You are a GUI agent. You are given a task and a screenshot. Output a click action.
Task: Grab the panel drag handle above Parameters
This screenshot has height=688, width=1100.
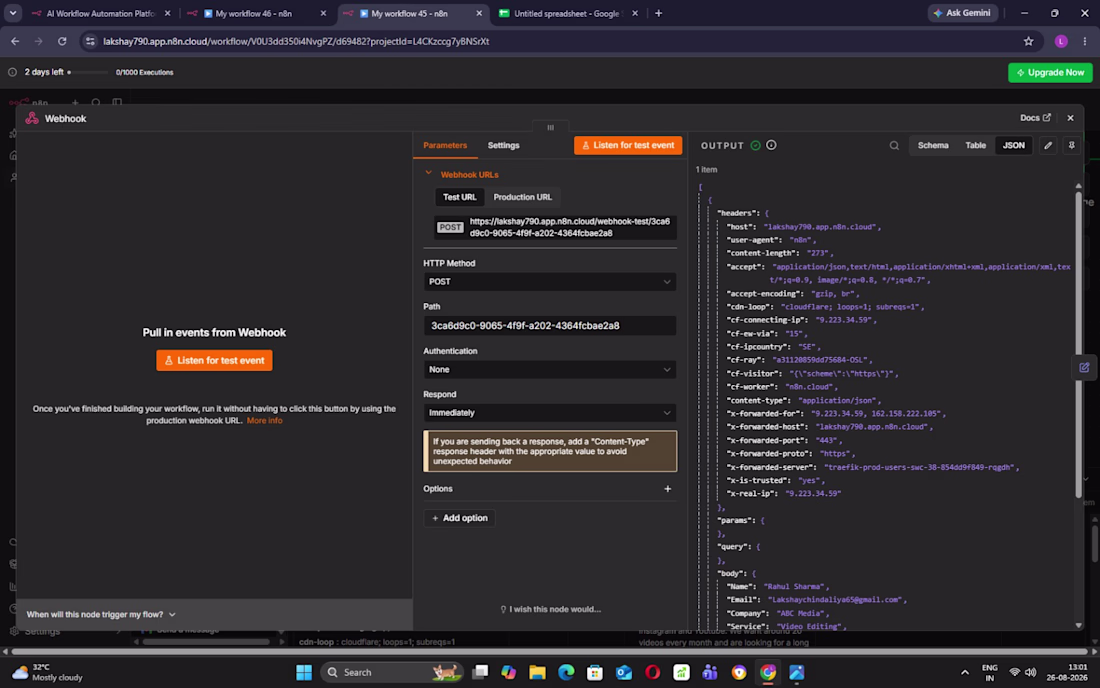[x=550, y=128]
